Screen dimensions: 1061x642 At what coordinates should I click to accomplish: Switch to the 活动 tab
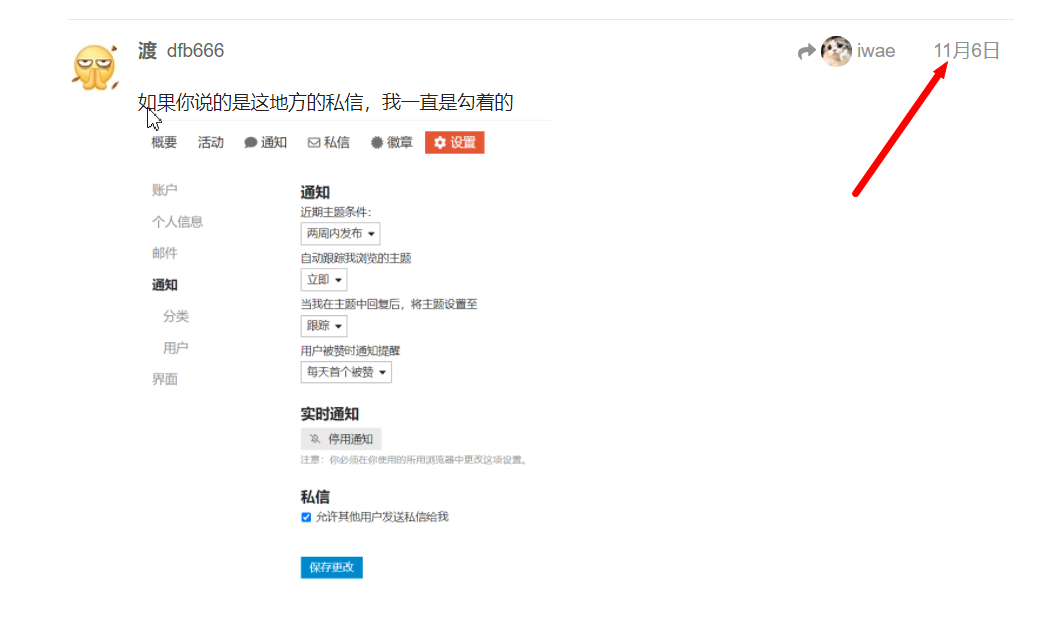tap(210, 142)
